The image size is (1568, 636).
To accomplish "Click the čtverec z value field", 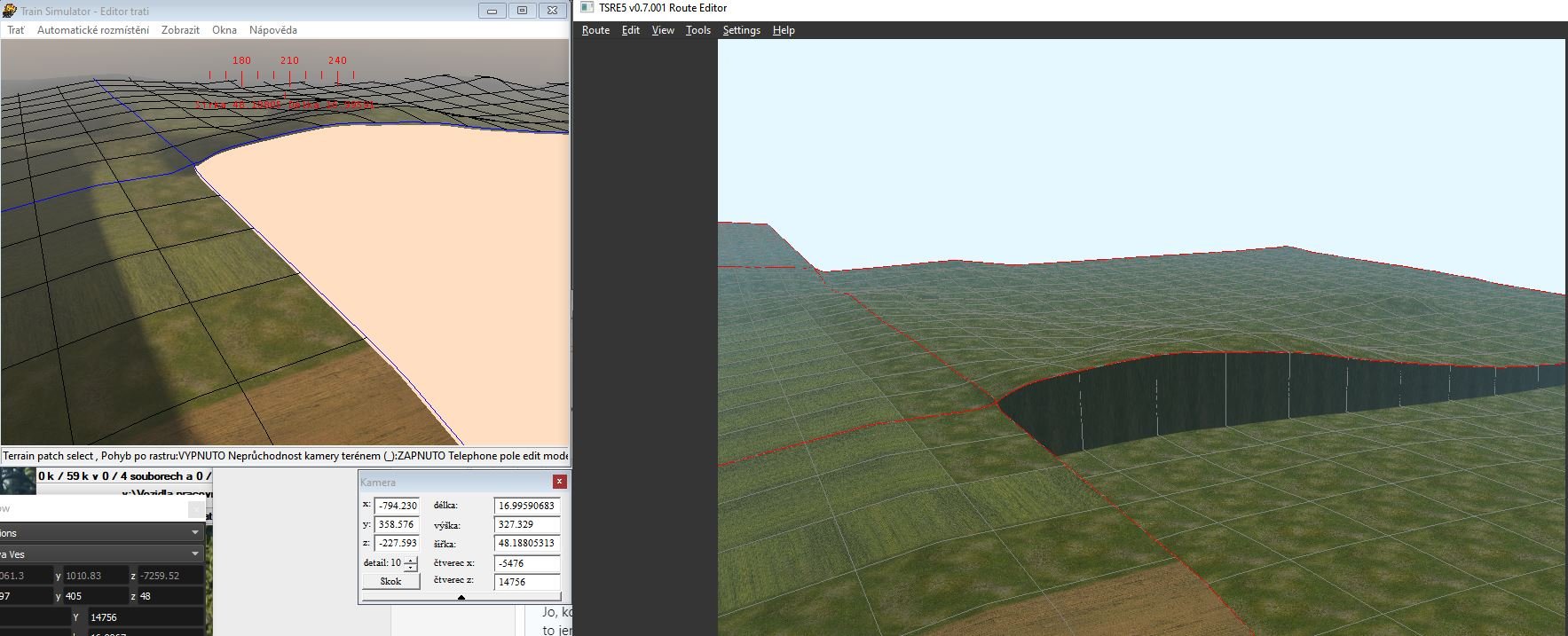I will (x=527, y=582).
